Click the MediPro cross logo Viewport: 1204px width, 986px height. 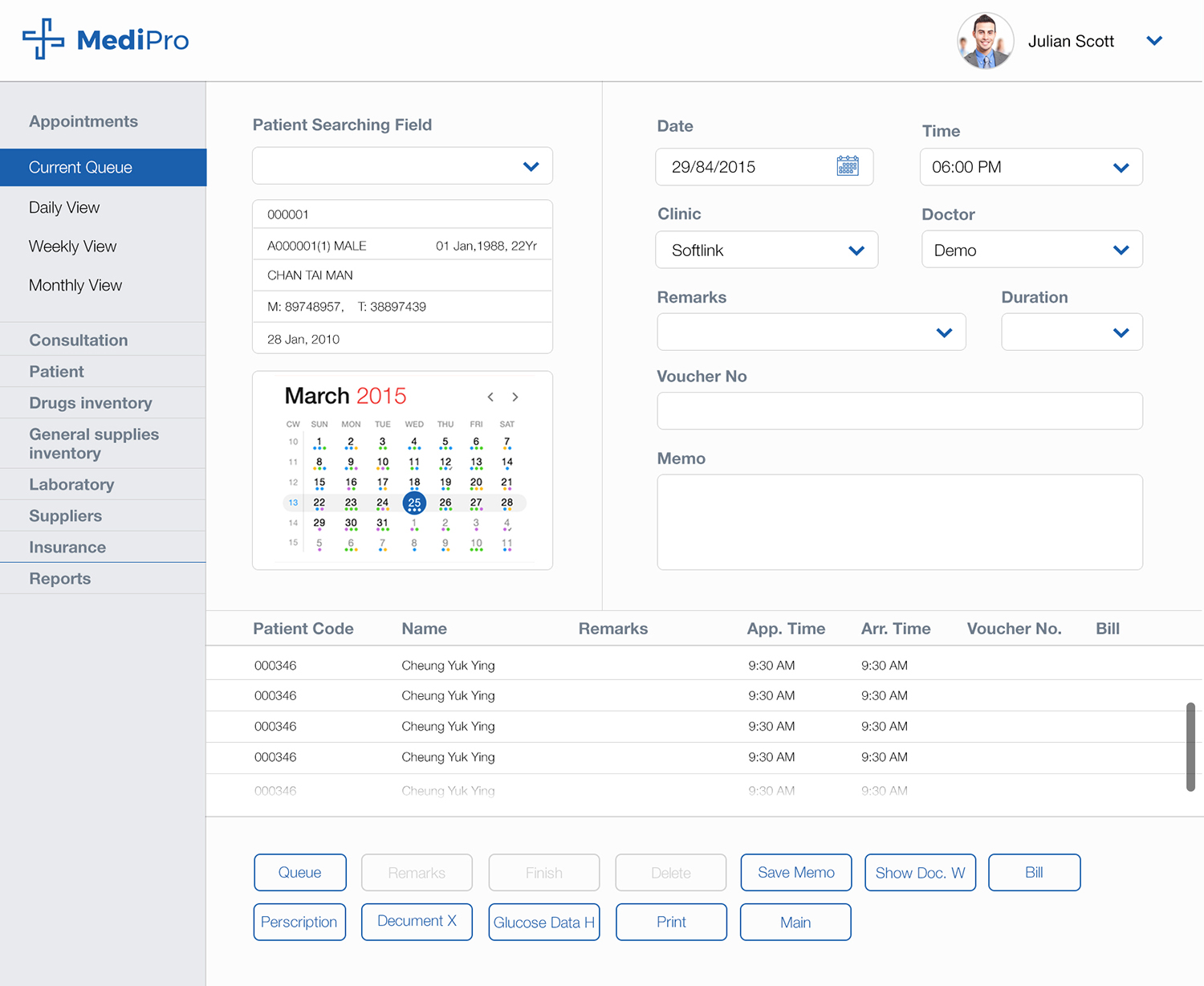(x=43, y=39)
